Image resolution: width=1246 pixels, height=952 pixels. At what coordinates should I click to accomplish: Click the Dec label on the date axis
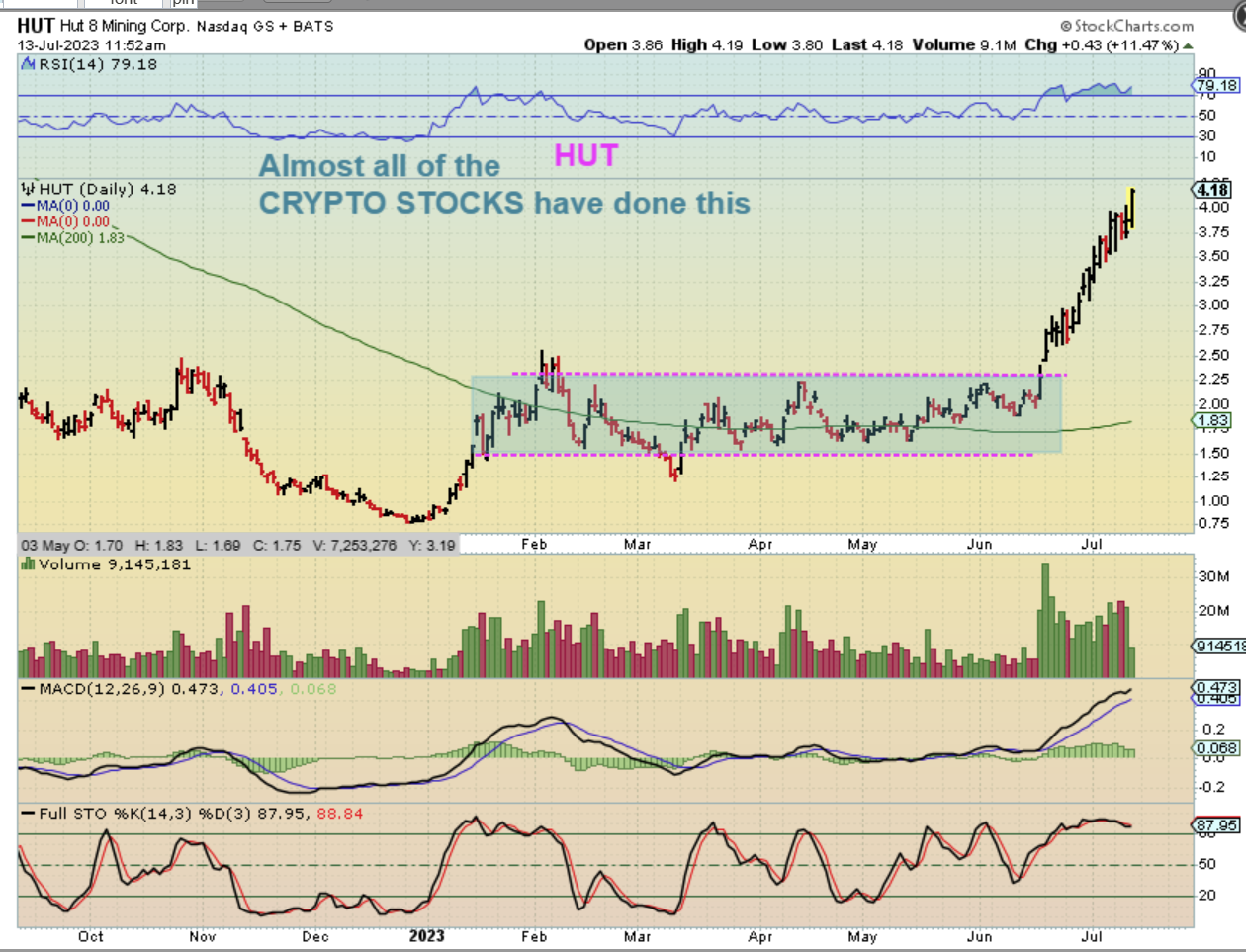coord(315,935)
